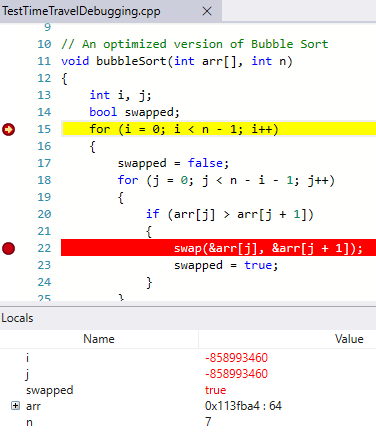The image size is (376, 445).
Task: Close the TestTimeTravelDebugging.cpp tab
Action: point(207,11)
